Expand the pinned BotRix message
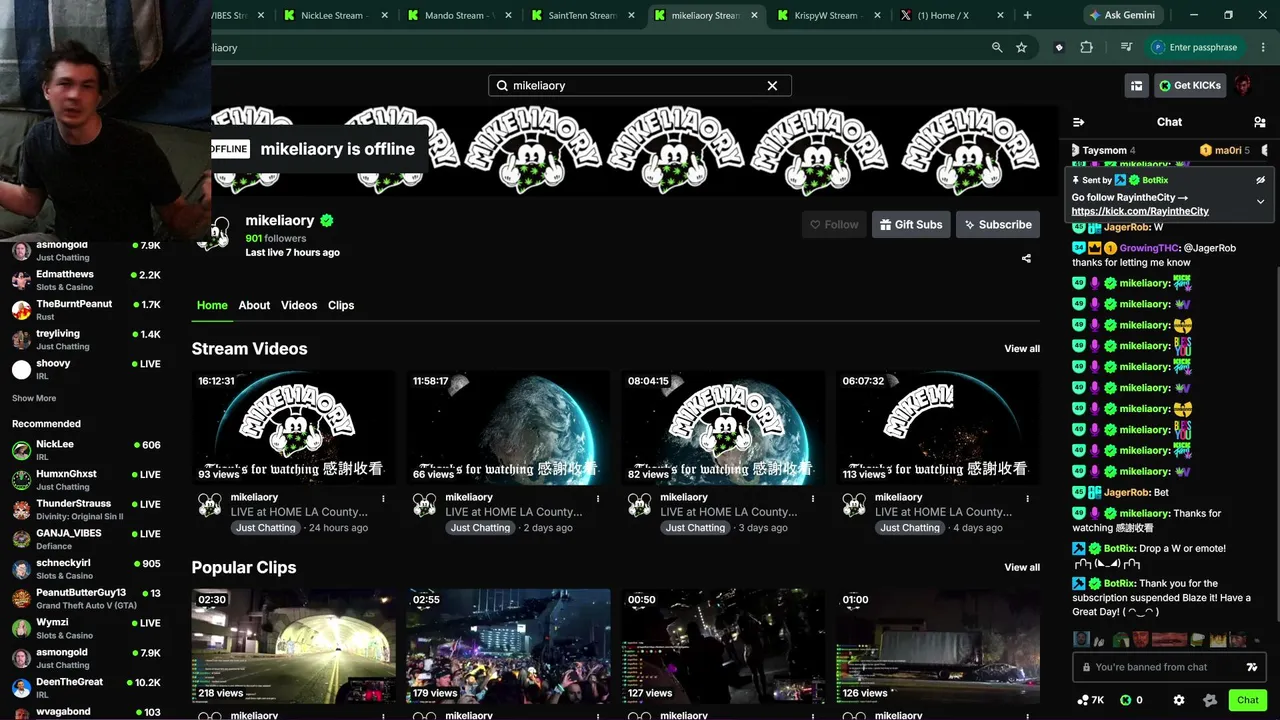1280x720 pixels. pos(1260,202)
